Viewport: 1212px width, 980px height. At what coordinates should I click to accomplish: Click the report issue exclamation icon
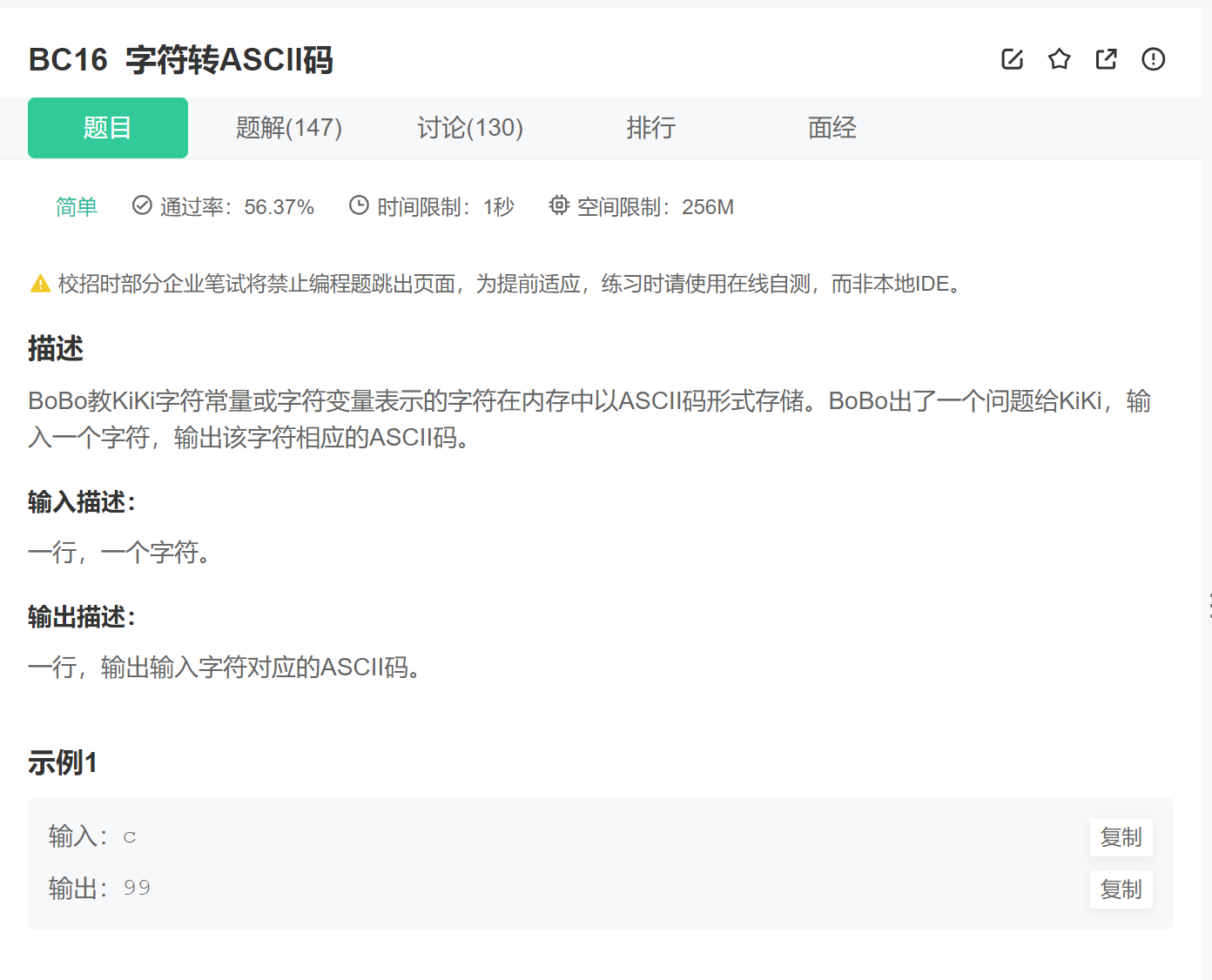[x=1153, y=59]
